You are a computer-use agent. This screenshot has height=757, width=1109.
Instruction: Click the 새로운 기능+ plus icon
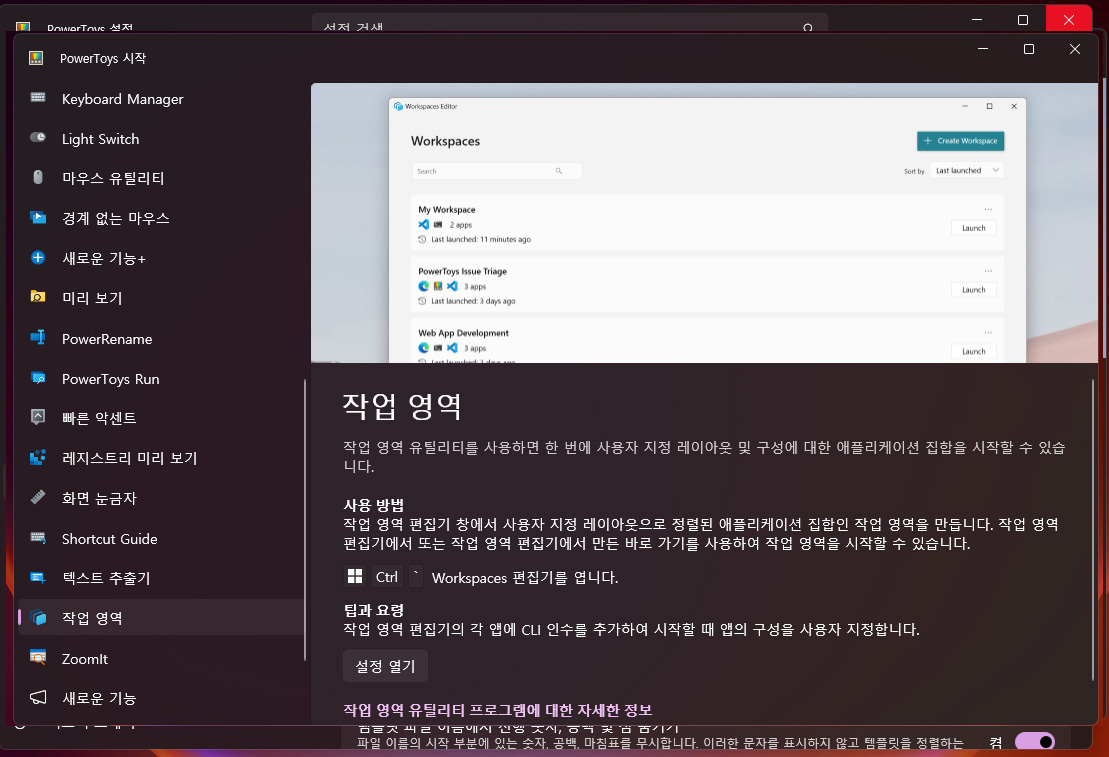point(38,258)
